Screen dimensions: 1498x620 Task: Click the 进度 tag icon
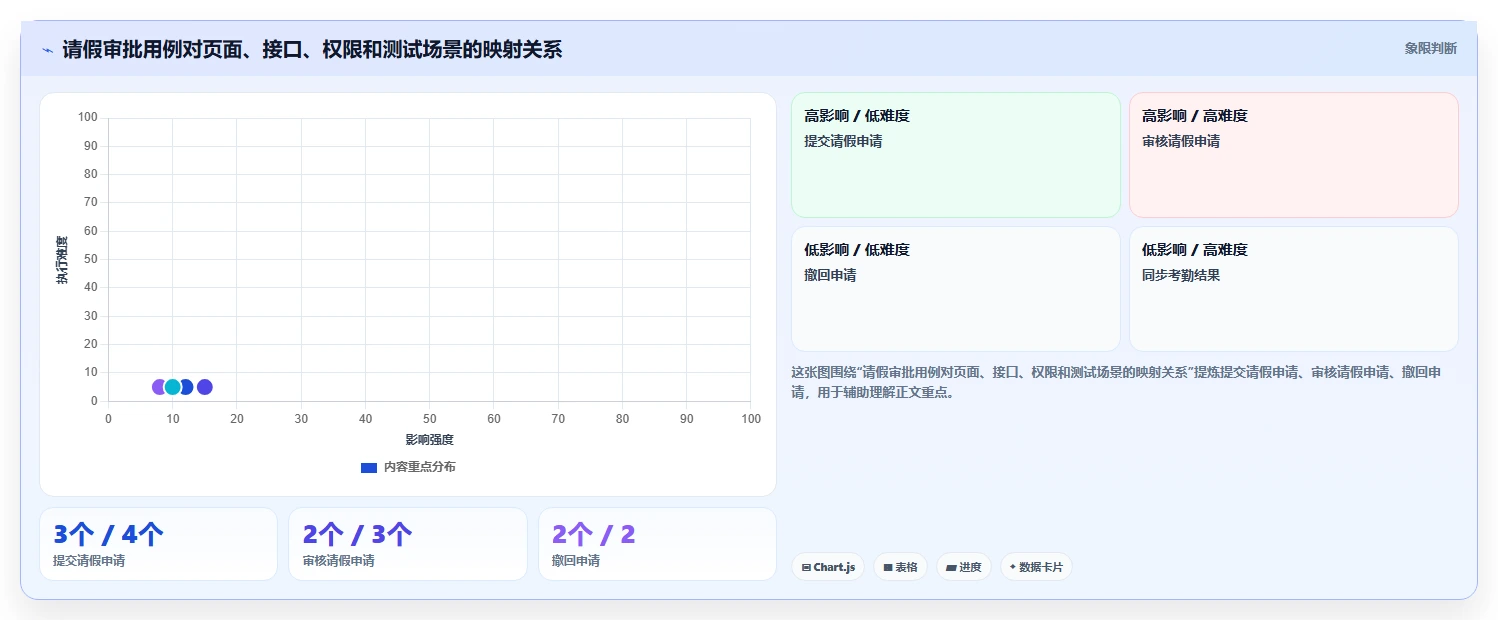point(951,567)
